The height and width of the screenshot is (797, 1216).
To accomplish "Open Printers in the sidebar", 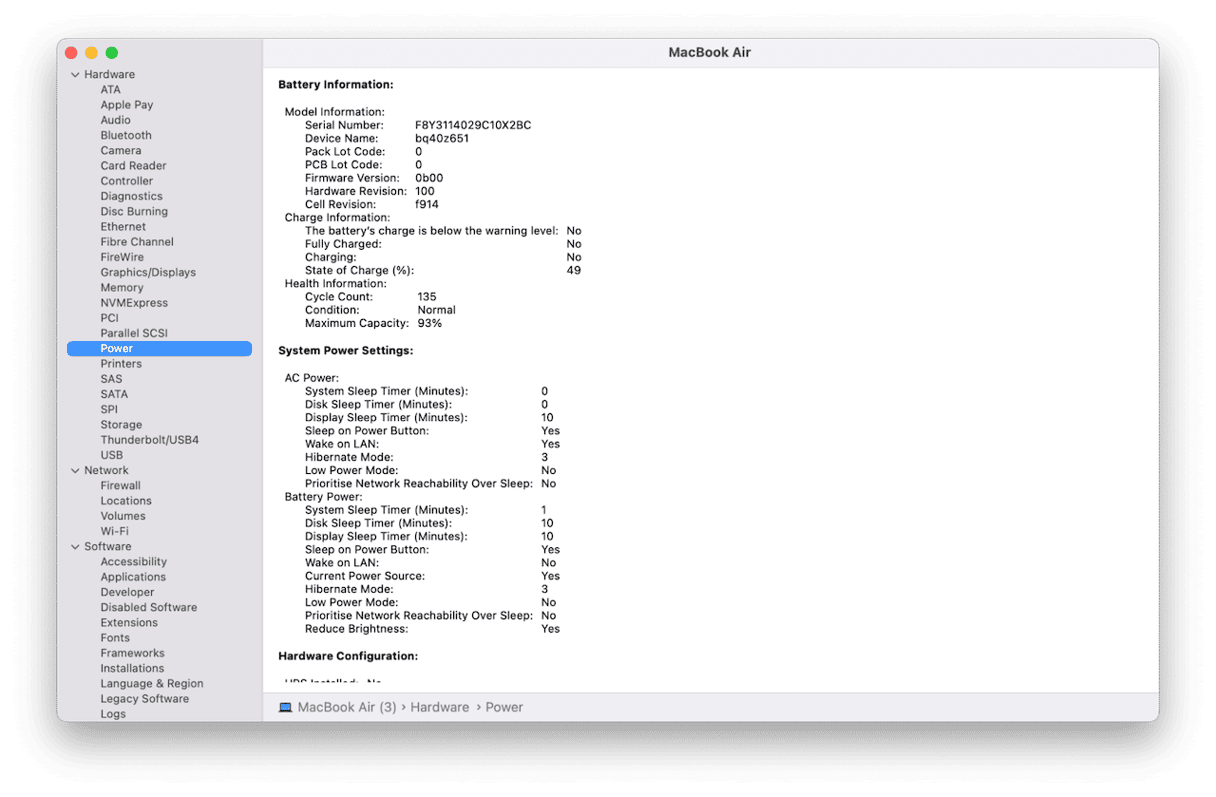I will point(121,364).
